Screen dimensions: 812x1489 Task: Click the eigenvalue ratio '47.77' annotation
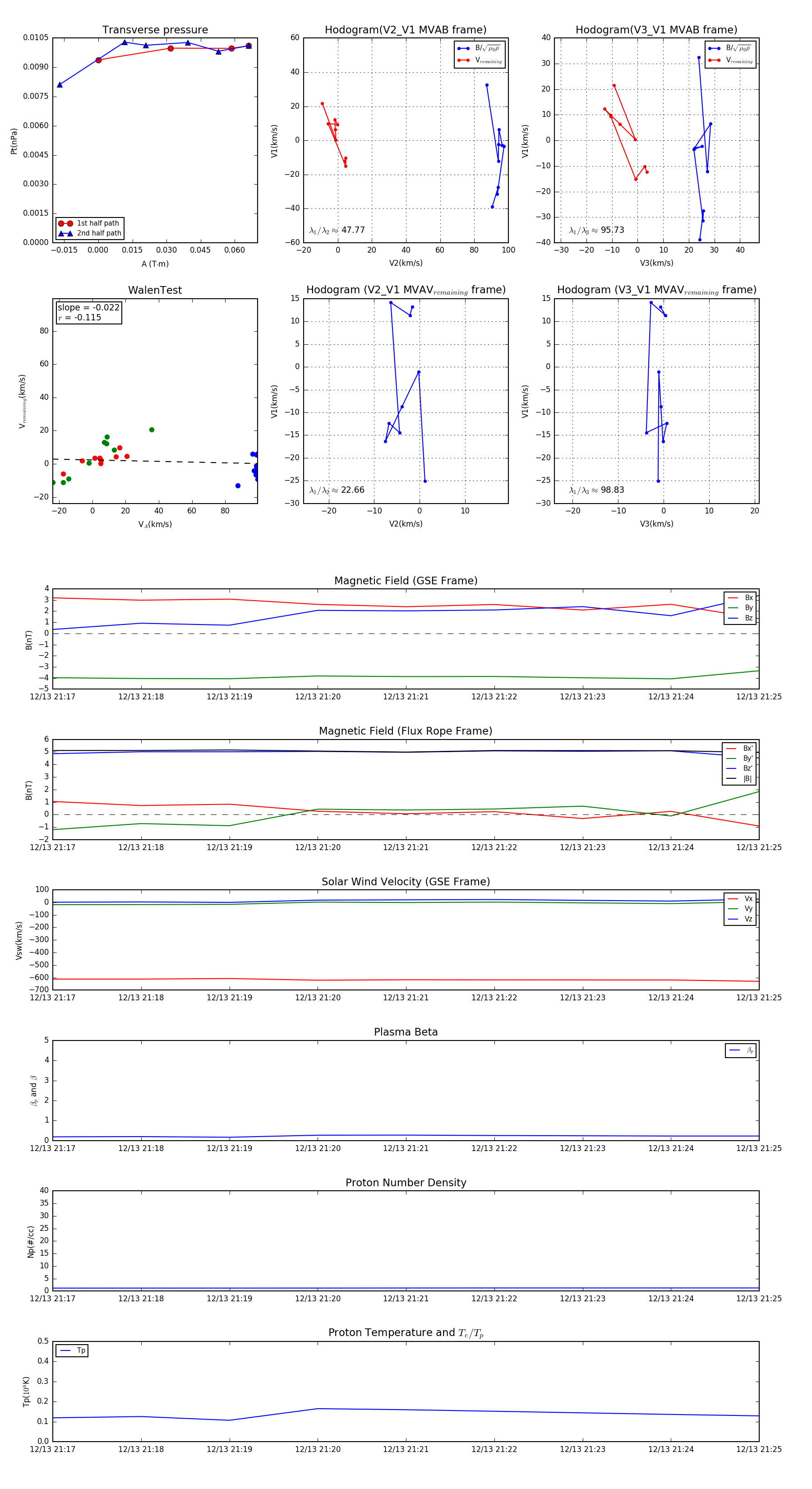coord(337,230)
